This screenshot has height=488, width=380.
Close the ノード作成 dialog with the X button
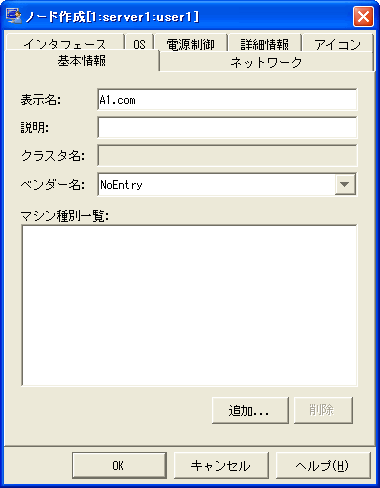pos(363,16)
